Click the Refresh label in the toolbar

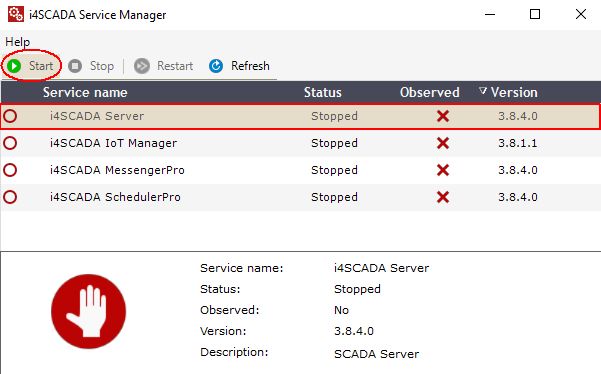click(250, 66)
